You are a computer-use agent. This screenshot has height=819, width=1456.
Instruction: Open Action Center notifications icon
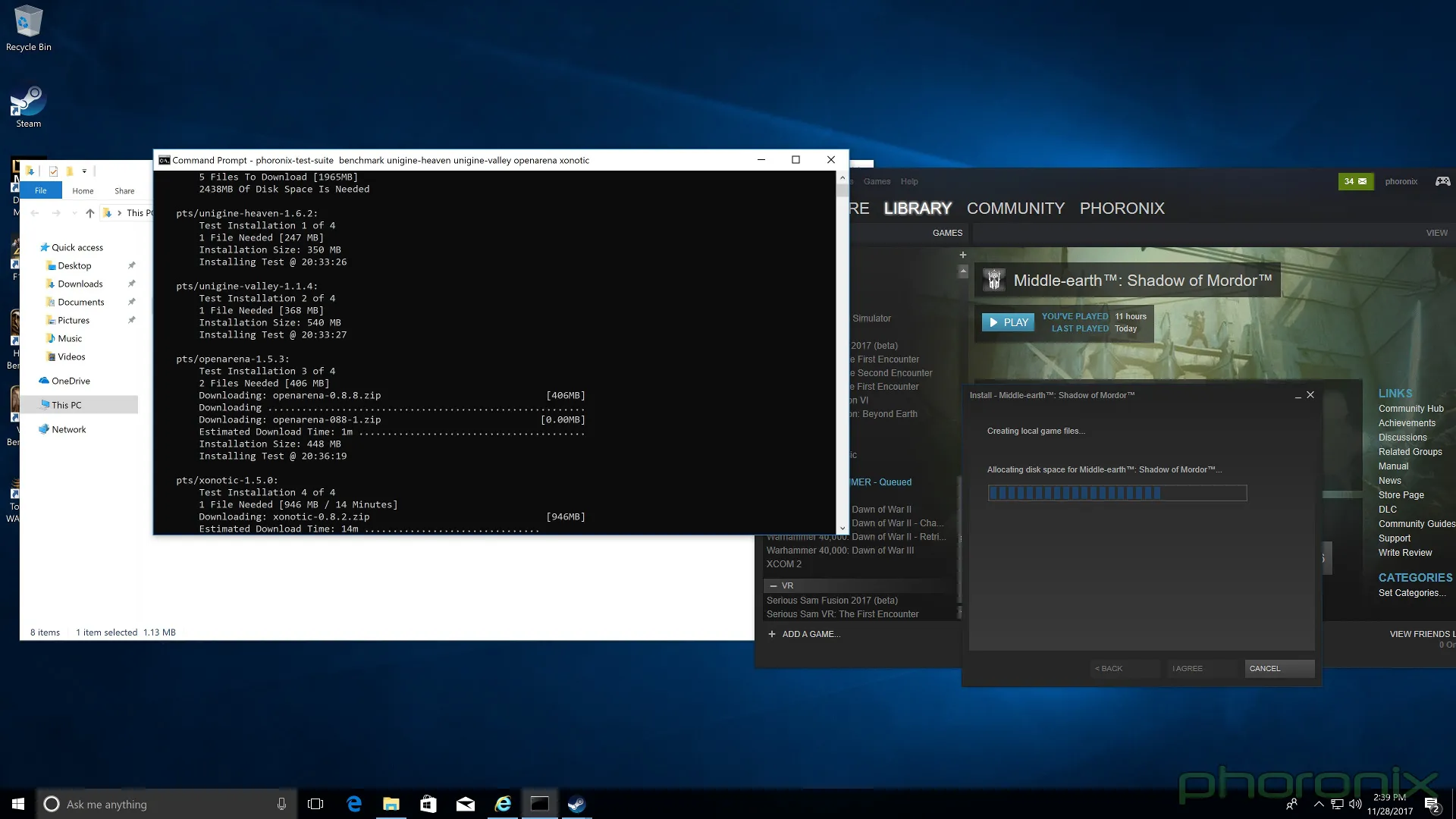coord(1432,805)
